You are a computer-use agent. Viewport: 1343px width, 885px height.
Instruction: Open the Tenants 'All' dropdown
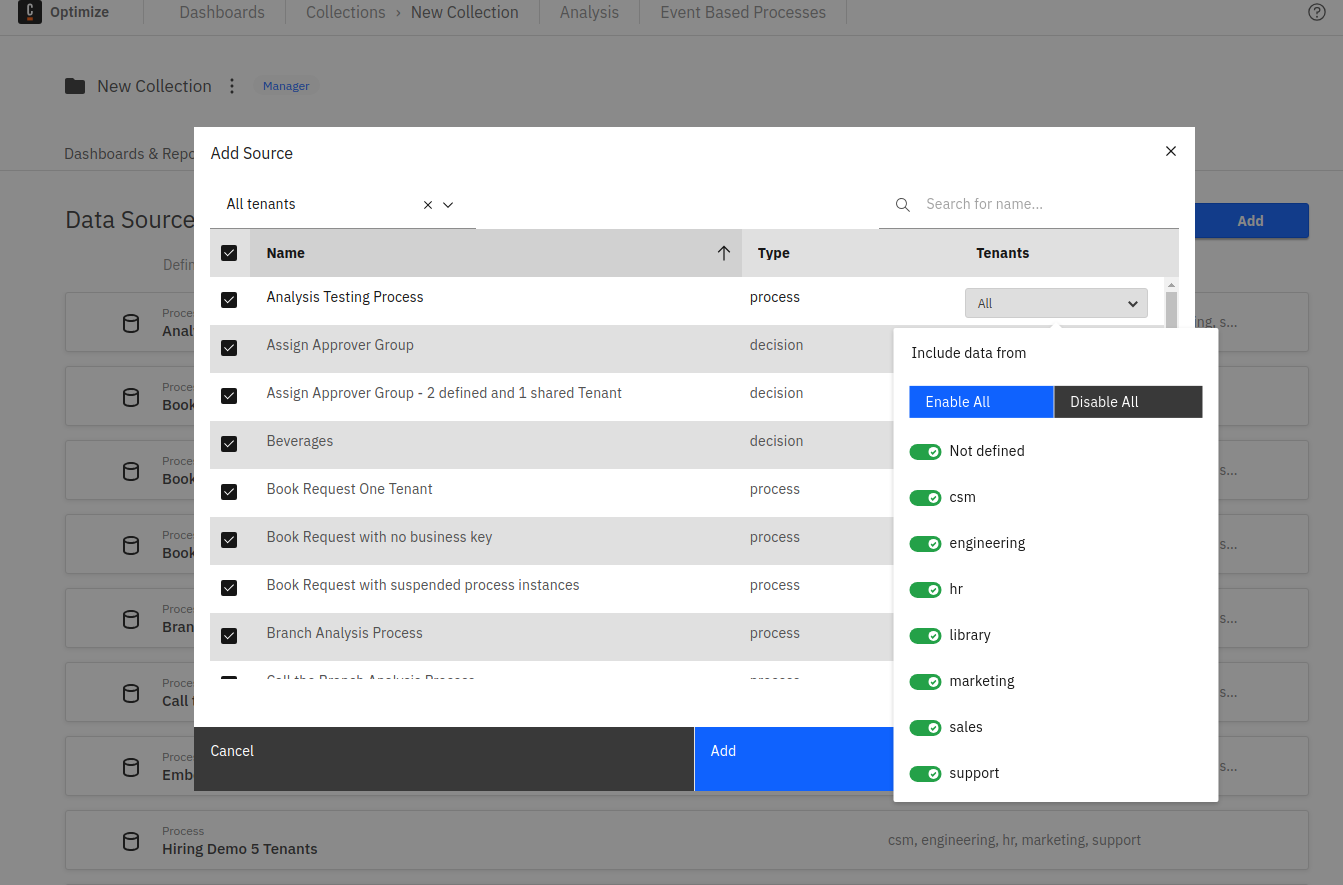tap(1056, 303)
